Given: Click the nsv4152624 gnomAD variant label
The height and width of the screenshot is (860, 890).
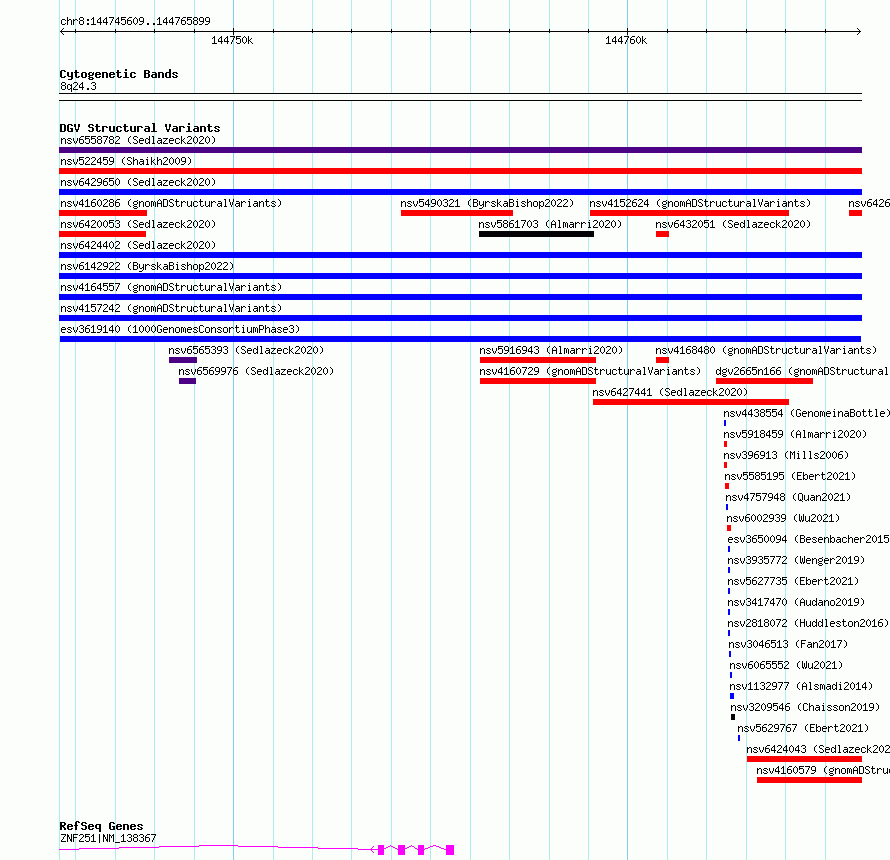Looking at the screenshot, I should 700,203.
